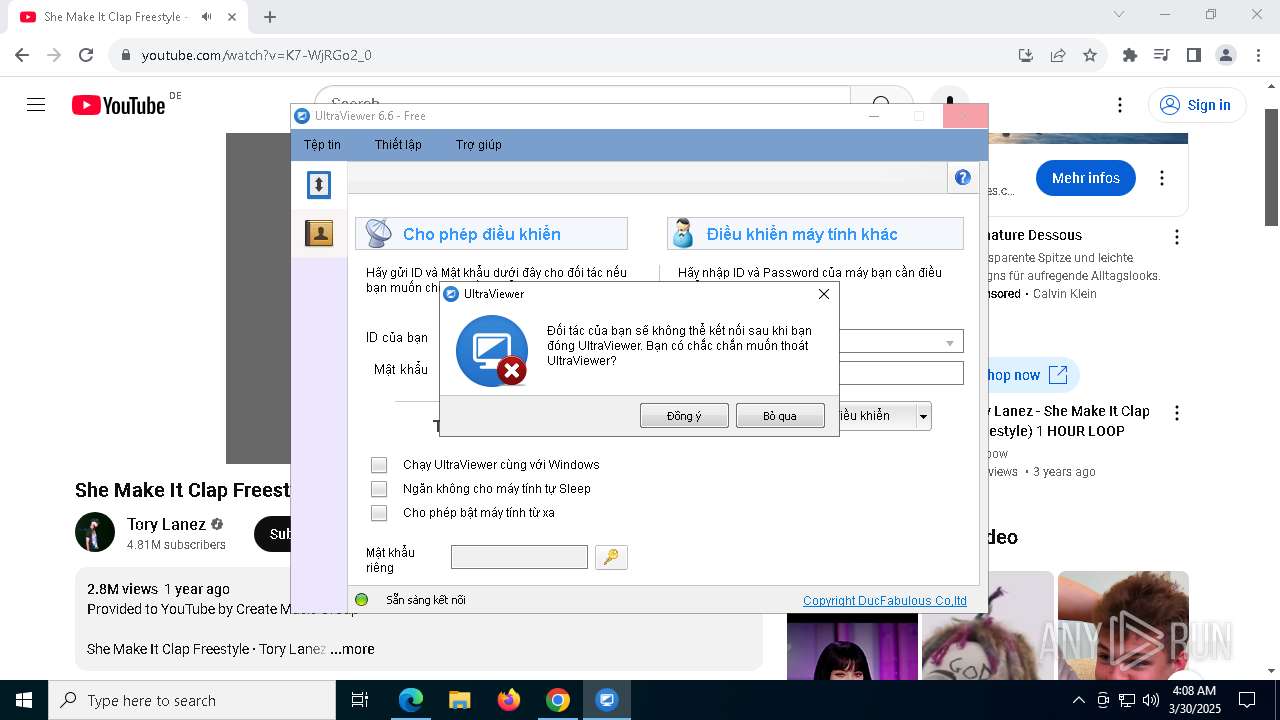Open the Chrome three-dot menu

click(x=1256, y=55)
